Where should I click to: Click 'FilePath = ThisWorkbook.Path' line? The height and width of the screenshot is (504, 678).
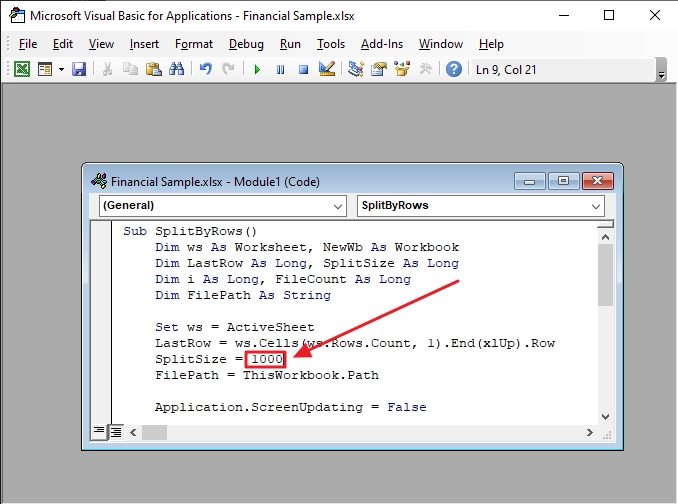267,375
